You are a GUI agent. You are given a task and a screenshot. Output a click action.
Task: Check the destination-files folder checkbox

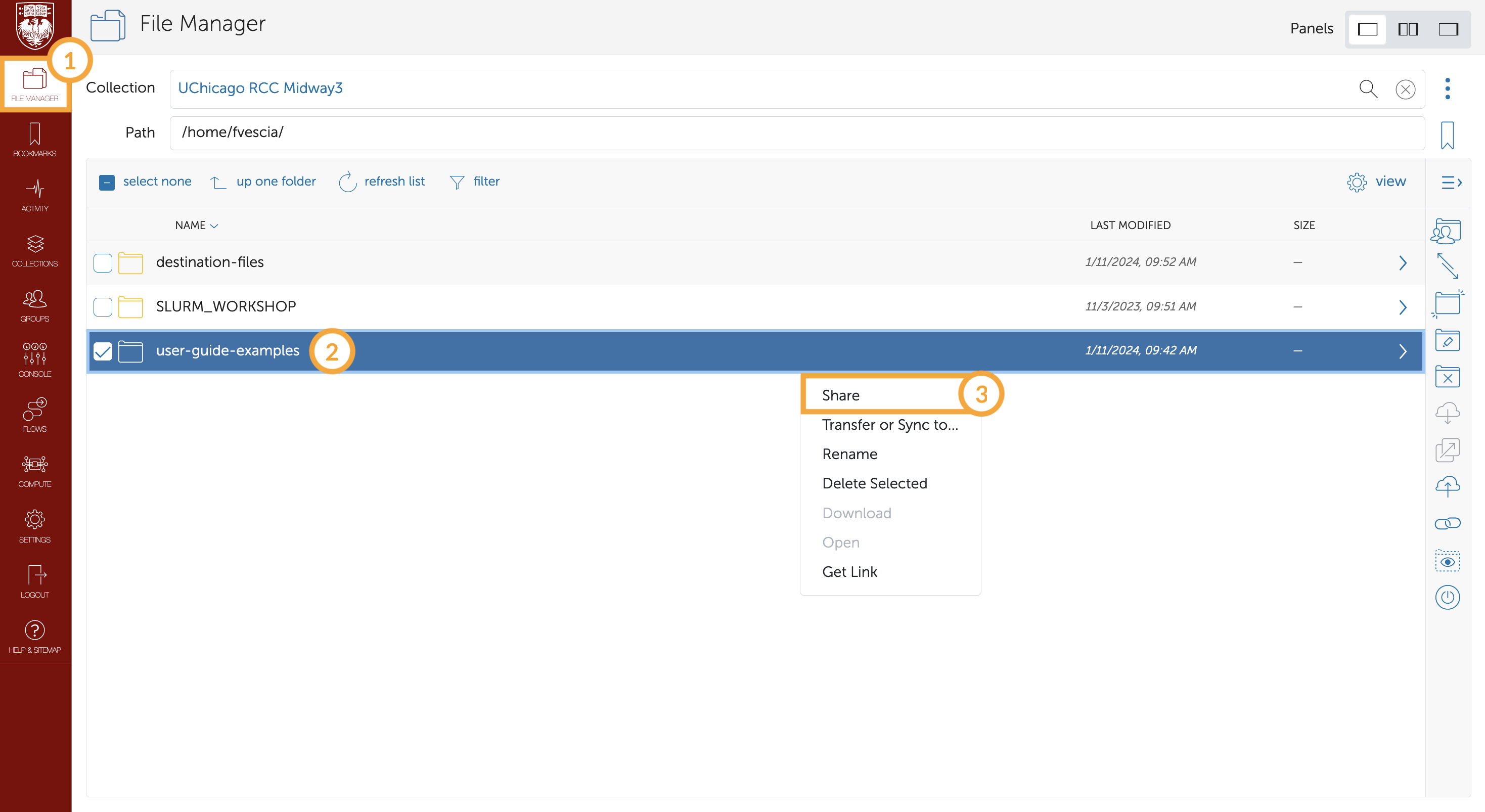coord(103,263)
